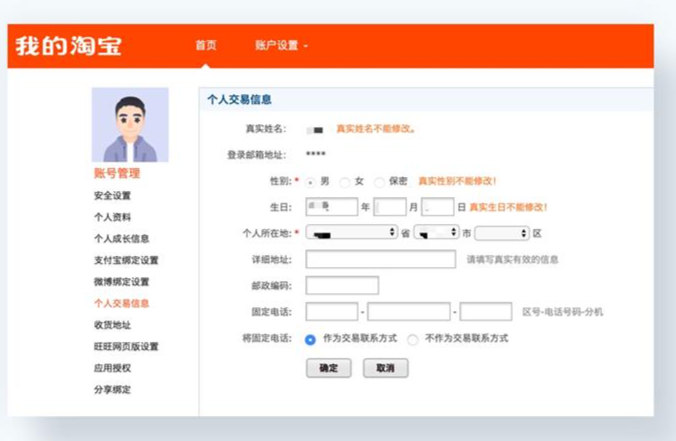Select the 男 gender radio button
Viewport: 676px width, 441px height.
(x=310, y=182)
